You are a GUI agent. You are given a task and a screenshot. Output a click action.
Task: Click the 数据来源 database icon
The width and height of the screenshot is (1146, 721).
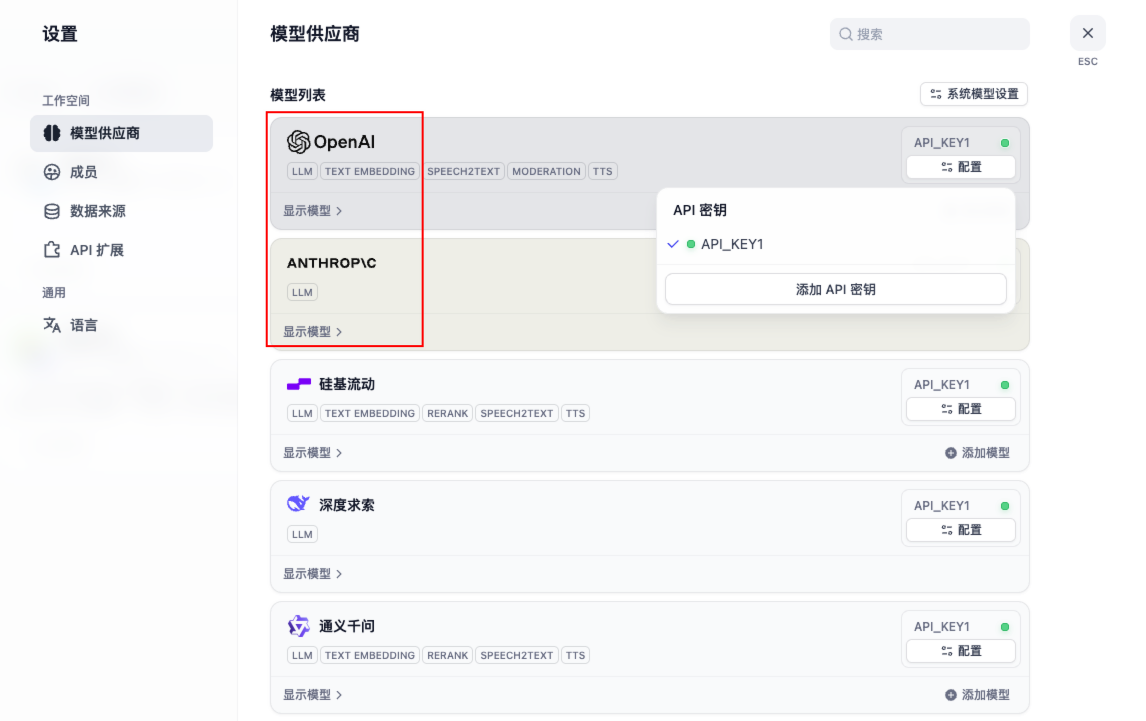point(52,211)
